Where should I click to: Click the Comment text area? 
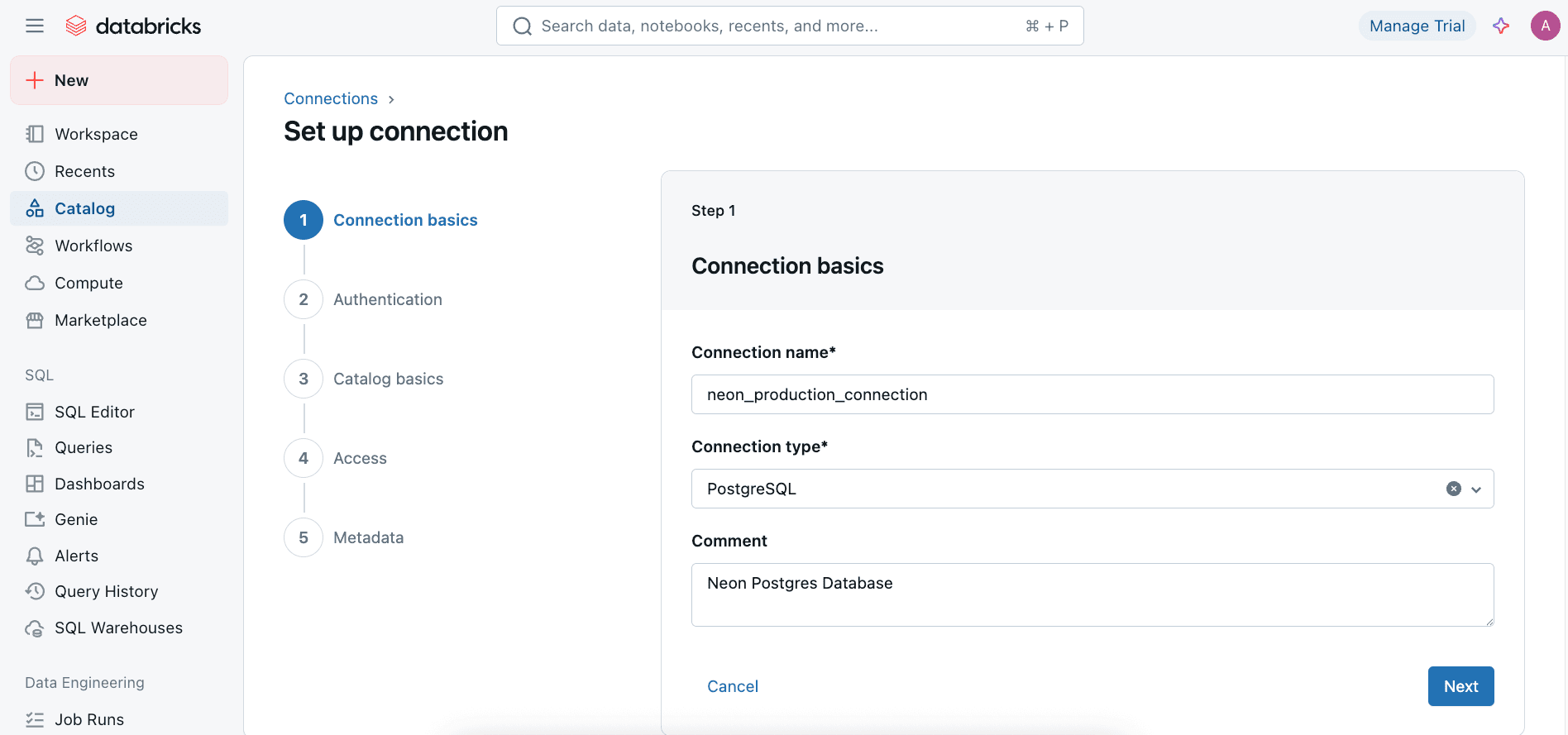coord(1092,594)
